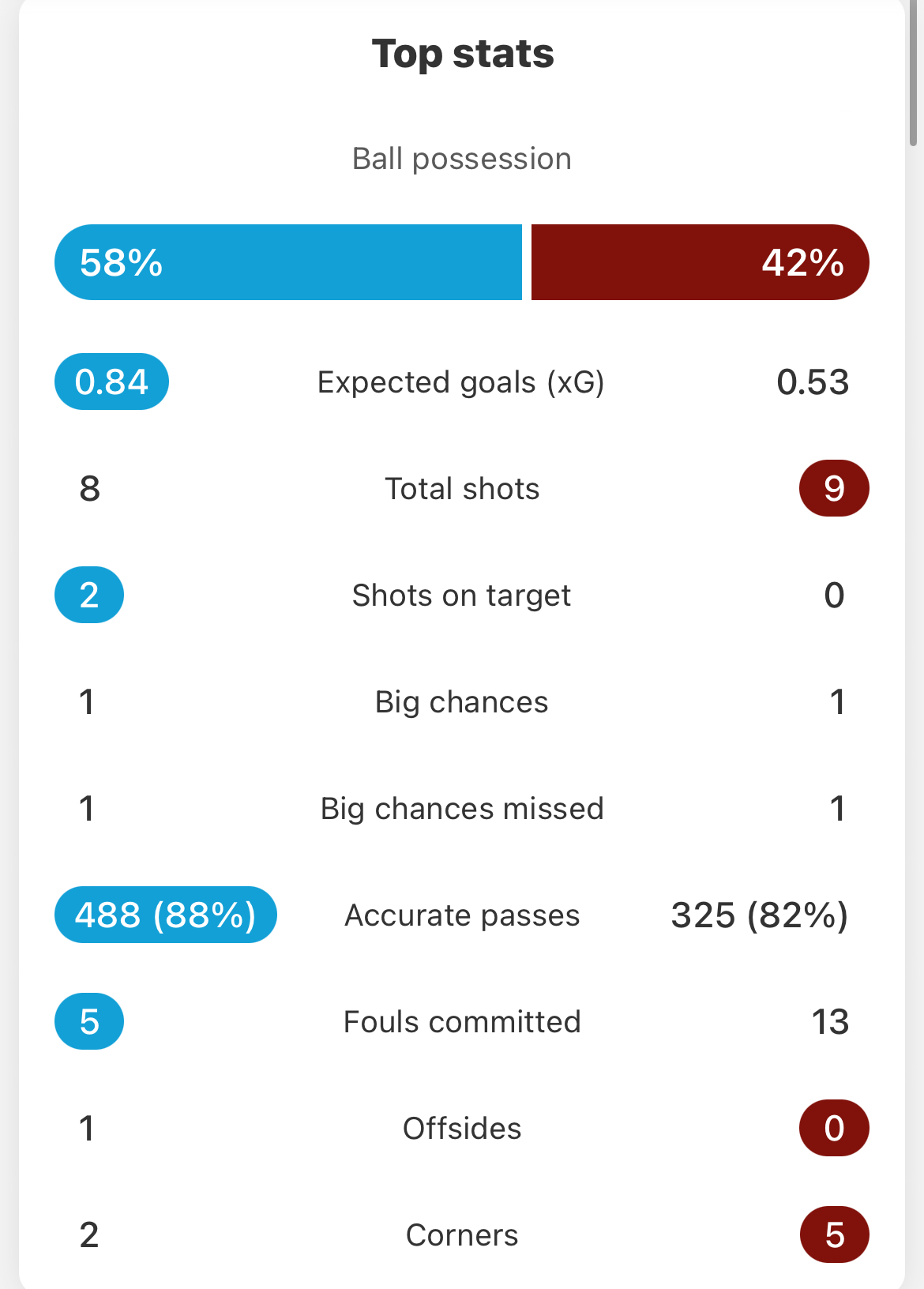Select the Expected goals (xG) label
The image size is (924, 1289).
(461, 382)
